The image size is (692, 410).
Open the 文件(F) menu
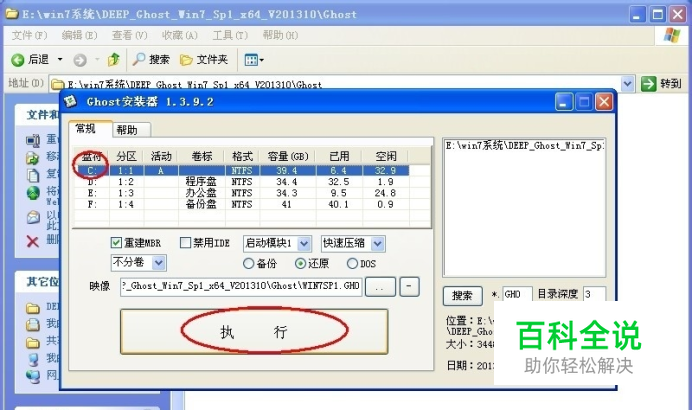point(30,35)
